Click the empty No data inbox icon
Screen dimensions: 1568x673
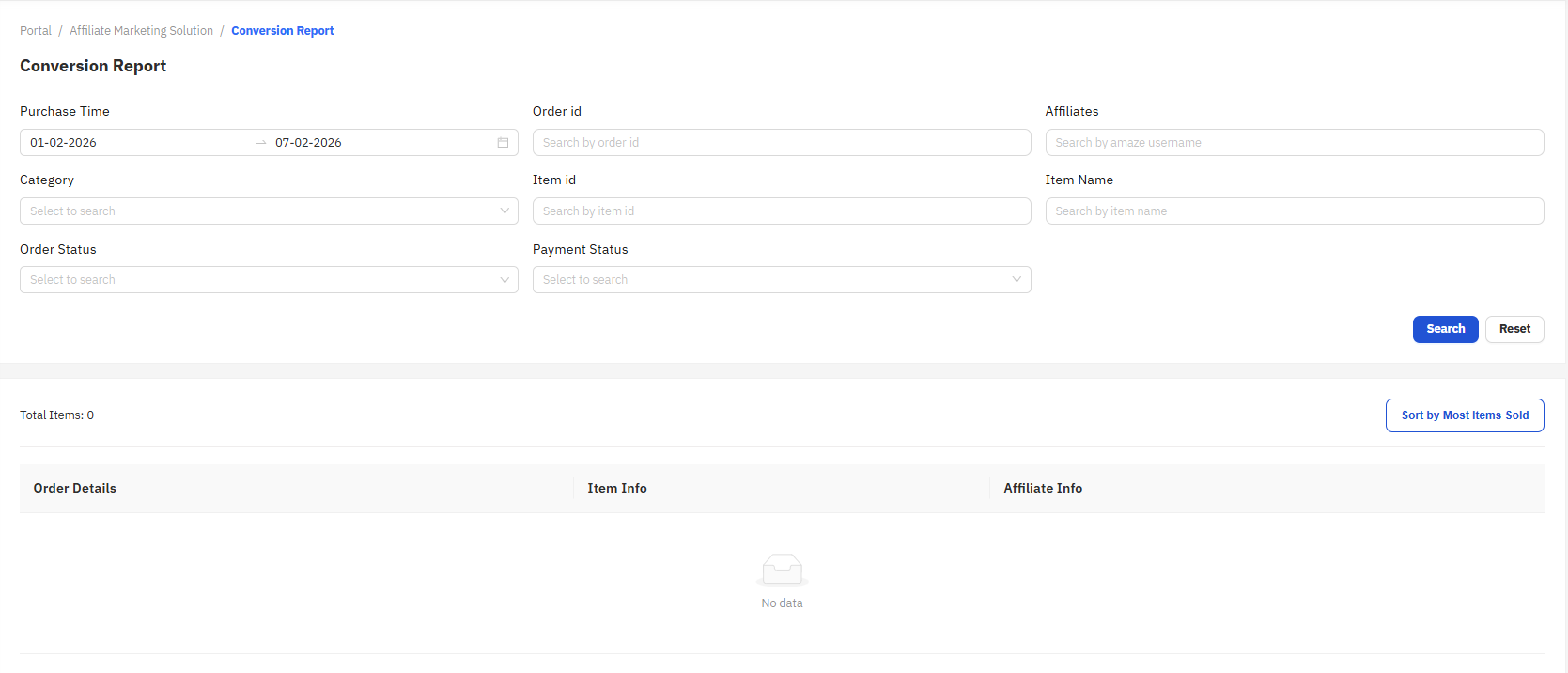pyautogui.click(x=782, y=570)
